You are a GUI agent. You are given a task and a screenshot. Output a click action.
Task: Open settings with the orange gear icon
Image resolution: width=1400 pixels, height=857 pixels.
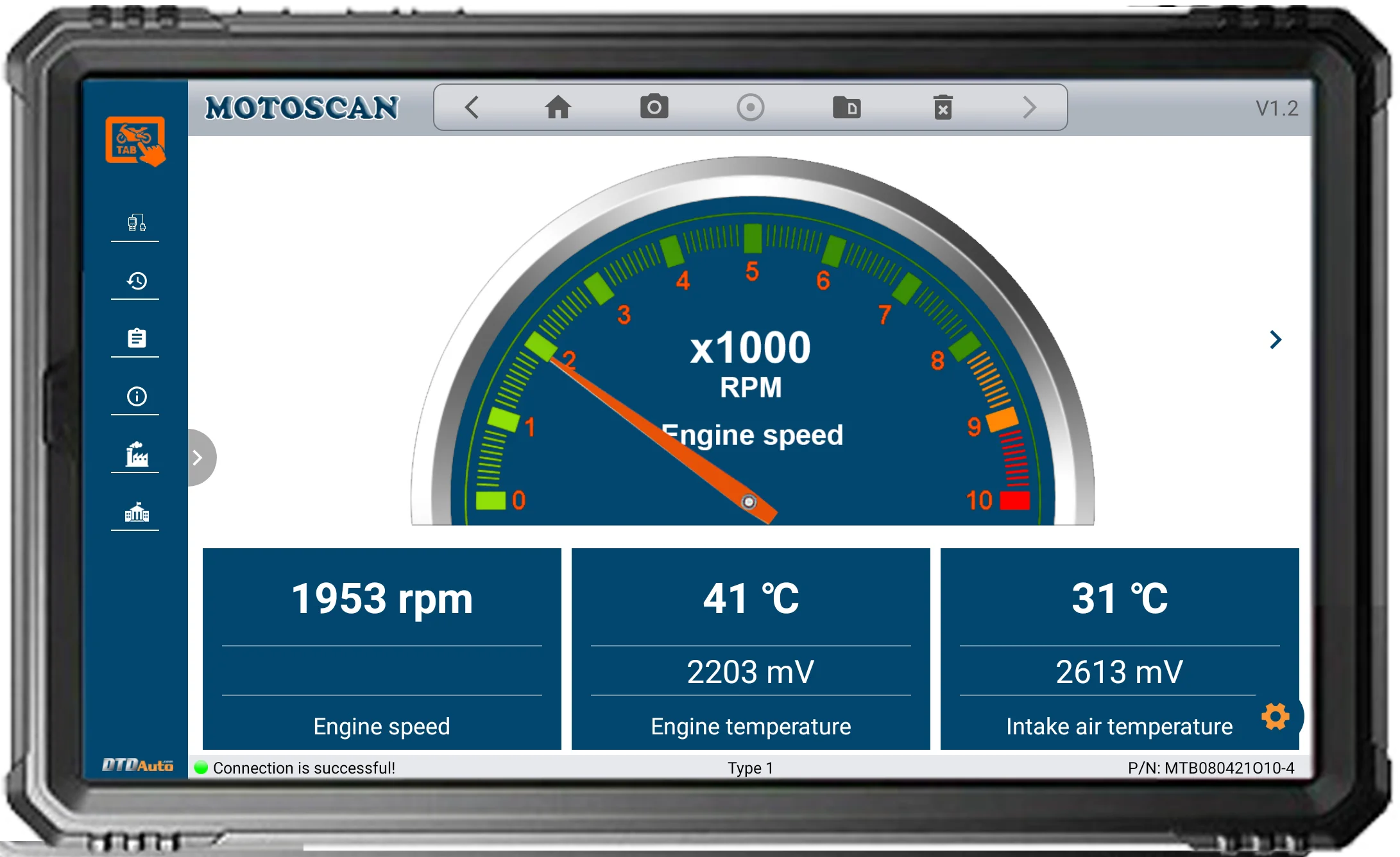pyautogui.click(x=1275, y=716)
